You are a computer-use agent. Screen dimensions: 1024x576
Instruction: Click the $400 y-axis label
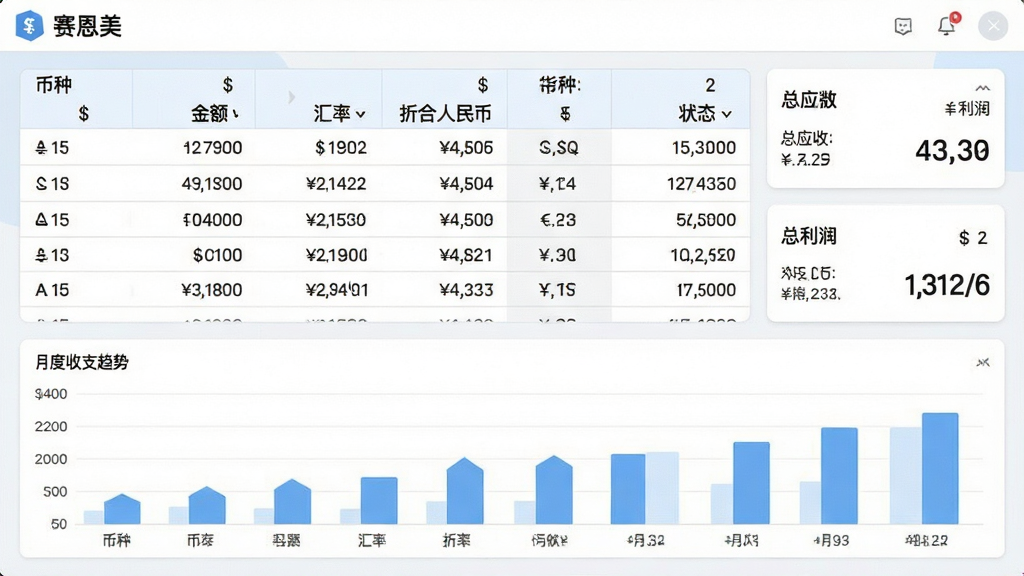point(51,394)
